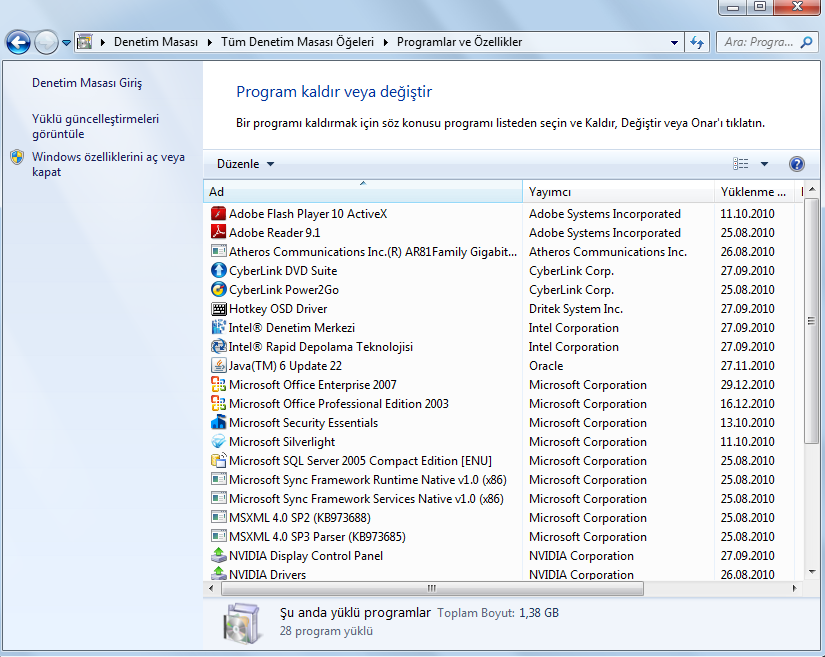The height and width of the screenshot is (657, 825).
Task: Click the Microsoft SQL Server 2005 Compact icon
Action: (218, 460)
